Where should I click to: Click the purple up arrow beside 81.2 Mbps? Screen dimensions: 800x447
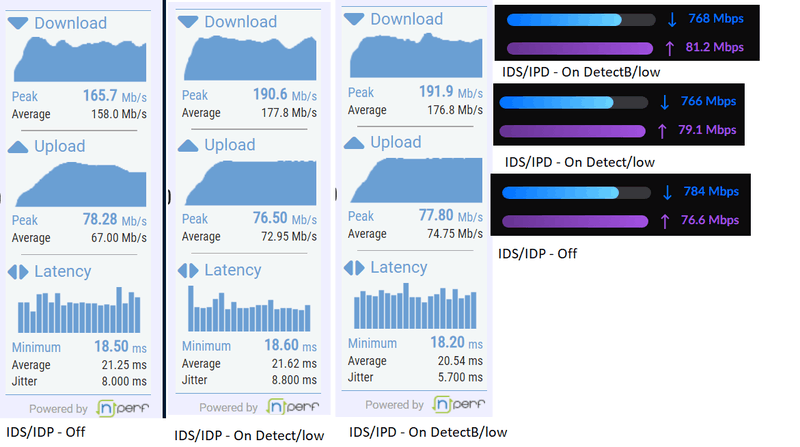[x=670, y=48]
